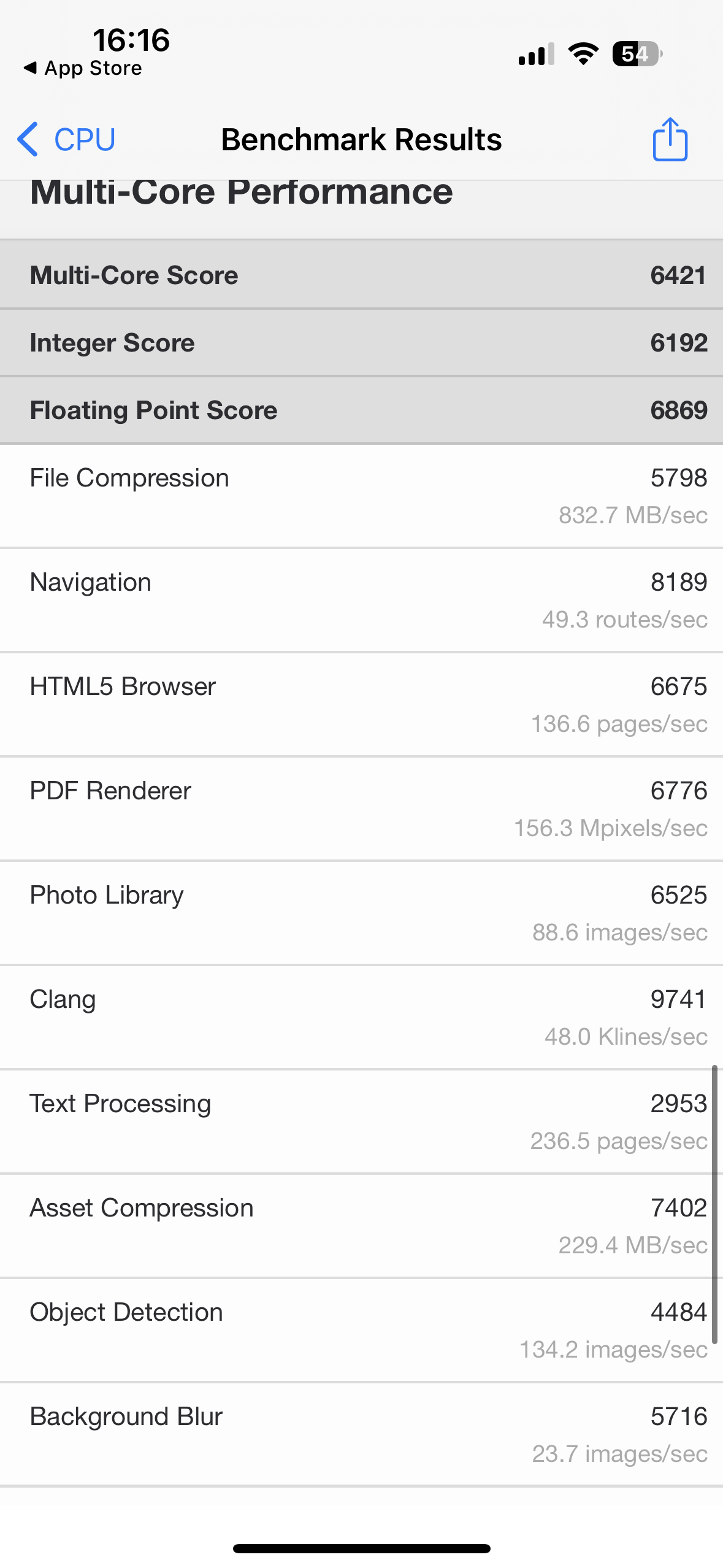This screenshot has height=1568, width=723.
Task: Tap the Navigation benchmark row
Action: coord(361,600)
